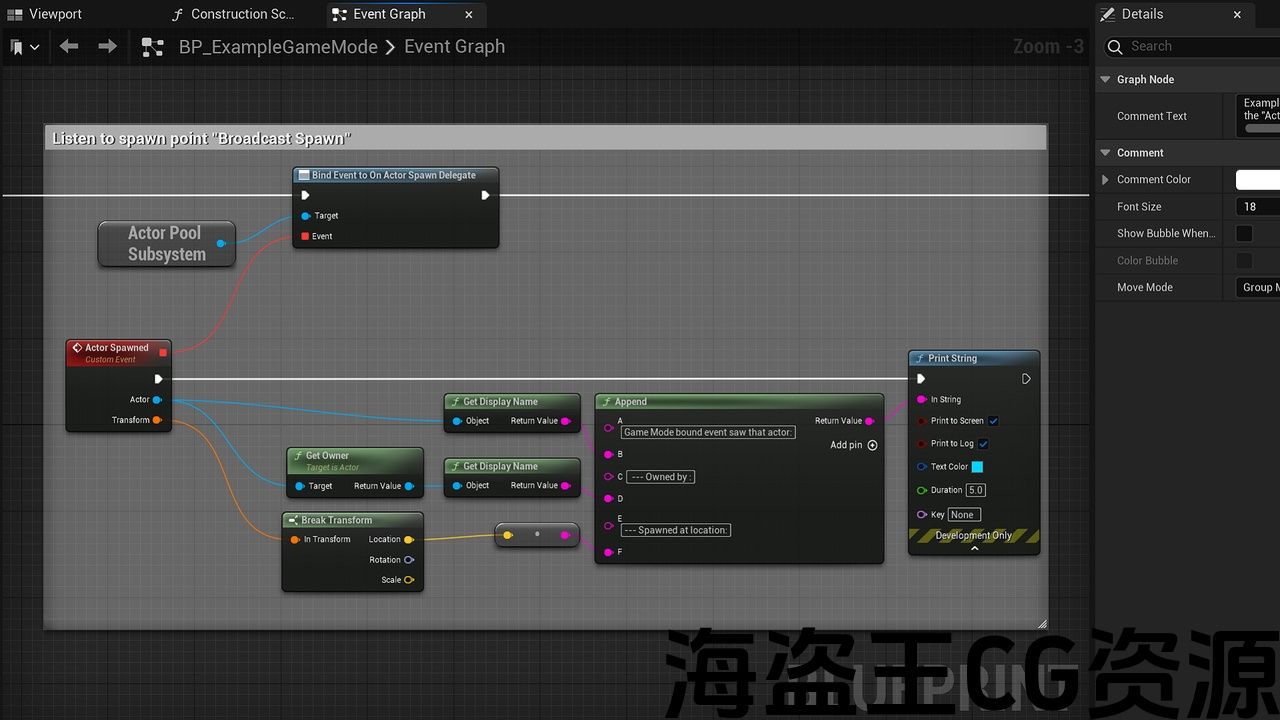Click the Actor Spawned red delegate pin
This screenshot has height=720, width=1280.
tap(163, 352)
